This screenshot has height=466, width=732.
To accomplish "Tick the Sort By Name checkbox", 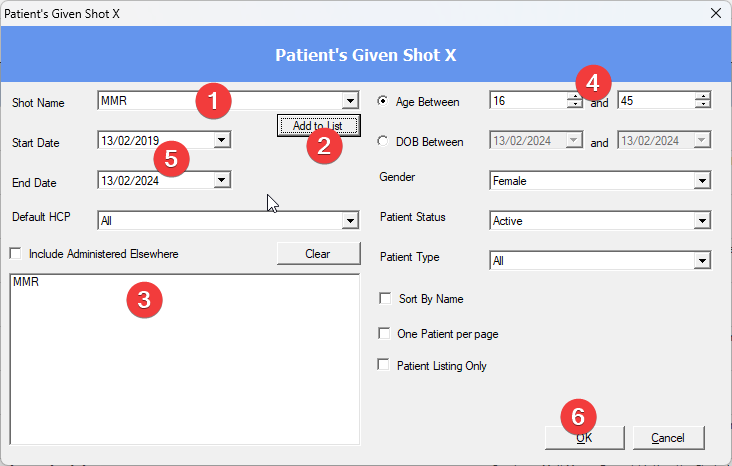I will (x=385, y=298).
